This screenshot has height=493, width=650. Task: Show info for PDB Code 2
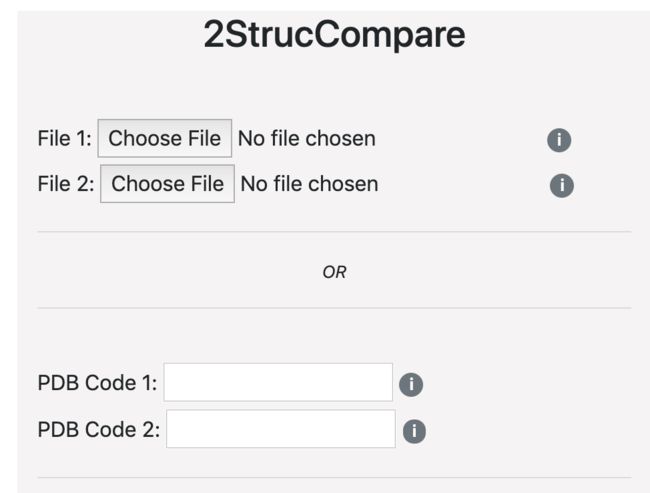[x=414, y=431]
